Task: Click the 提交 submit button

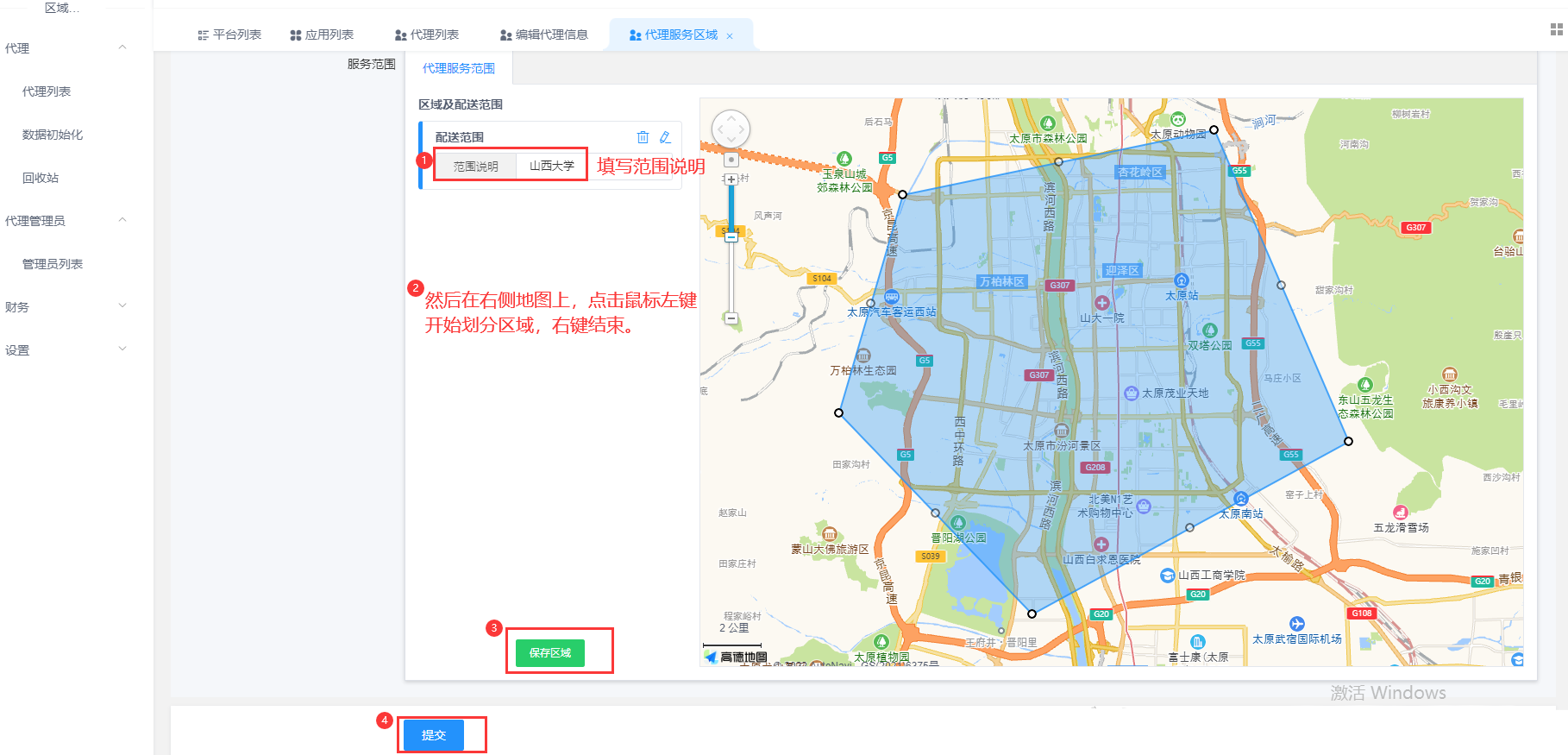Action: [434, 735]
